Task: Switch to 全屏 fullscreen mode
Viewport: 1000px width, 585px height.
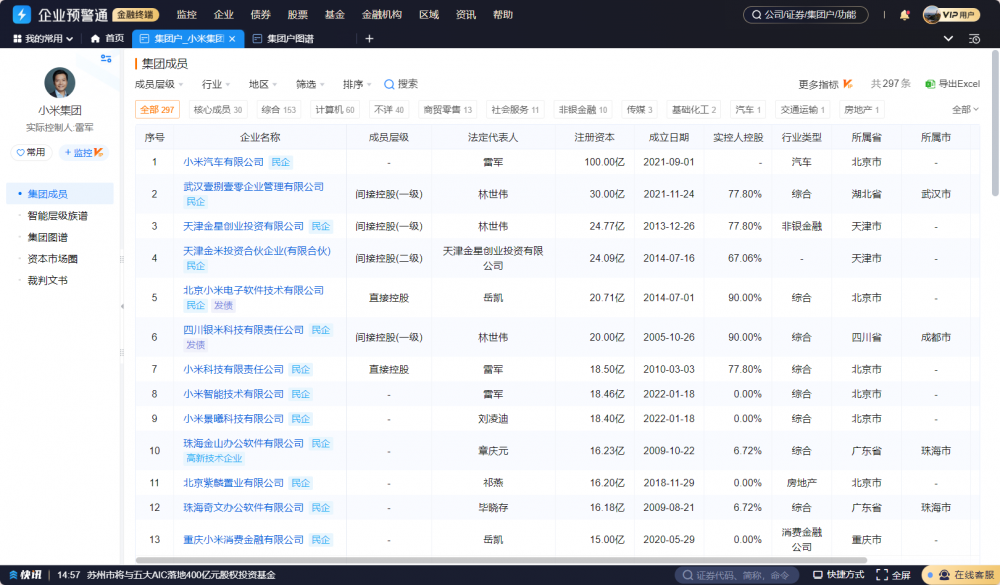Action: (893, 575)
